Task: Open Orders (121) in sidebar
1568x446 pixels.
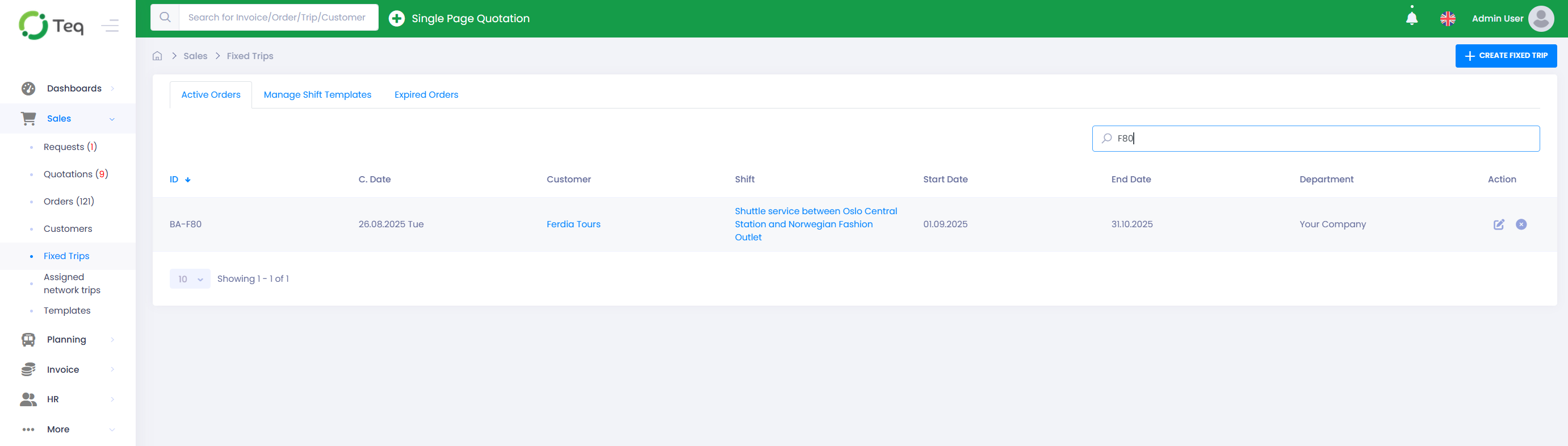Action: [x=69, y=201]
